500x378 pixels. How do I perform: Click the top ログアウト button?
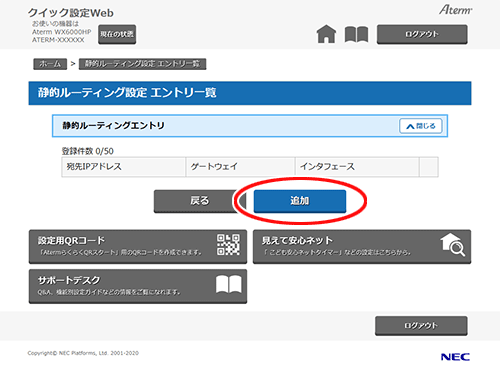pos(422,34)
